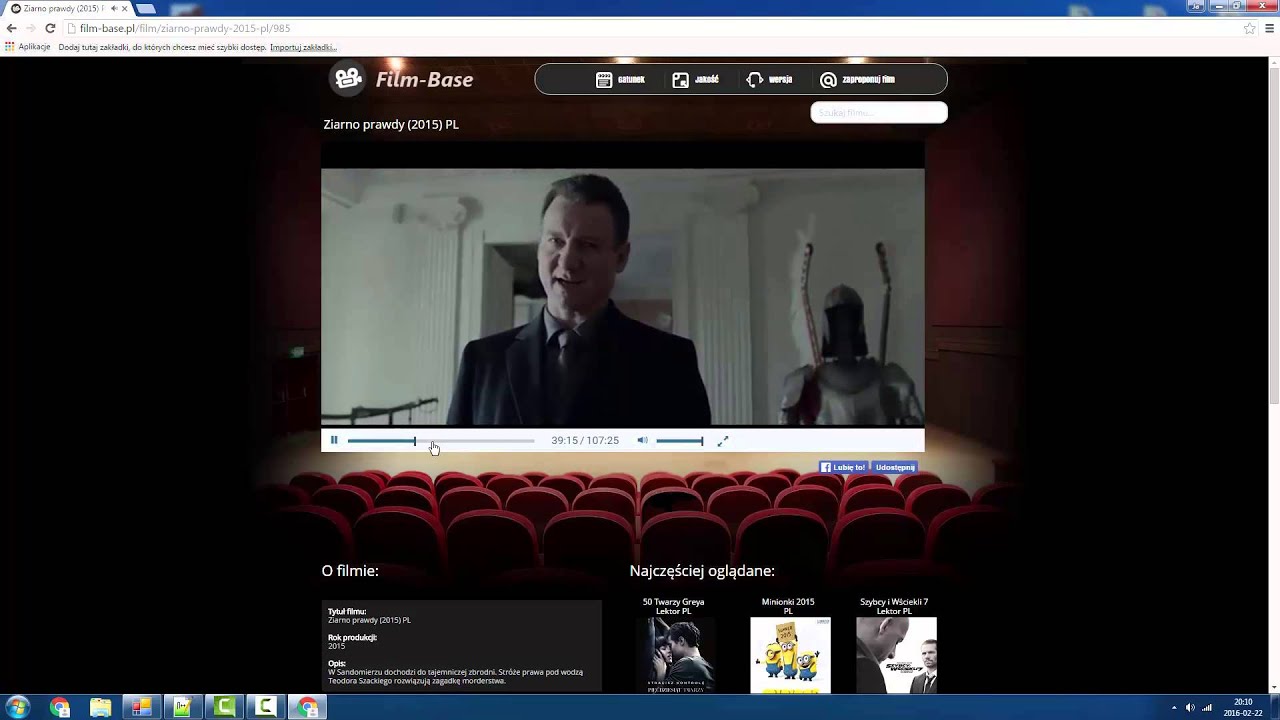Screen dimensions: 1280x720
Task: Click the @ icon beside zaproponuj film
Action: pyautogui.click(x=828, y=80)
